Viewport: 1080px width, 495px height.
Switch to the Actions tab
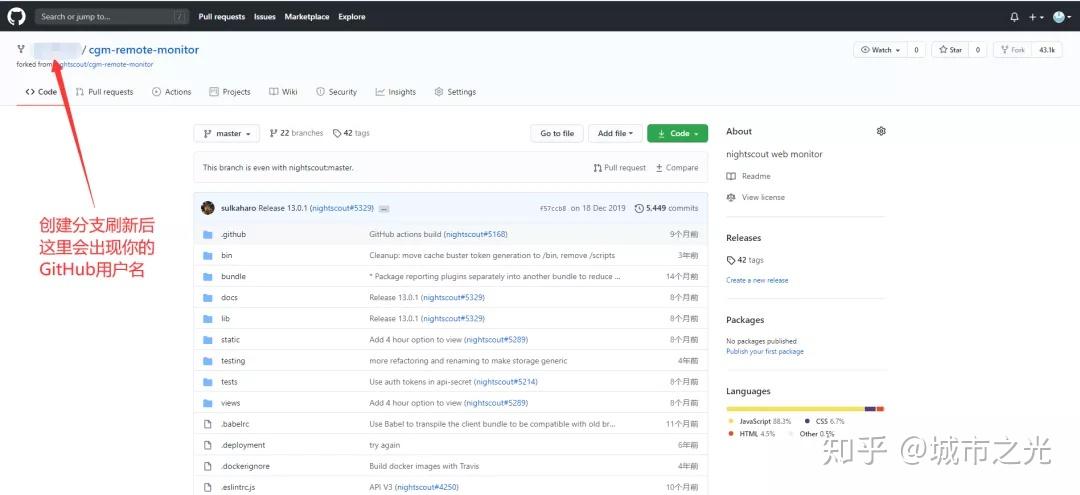pos(171,92)
